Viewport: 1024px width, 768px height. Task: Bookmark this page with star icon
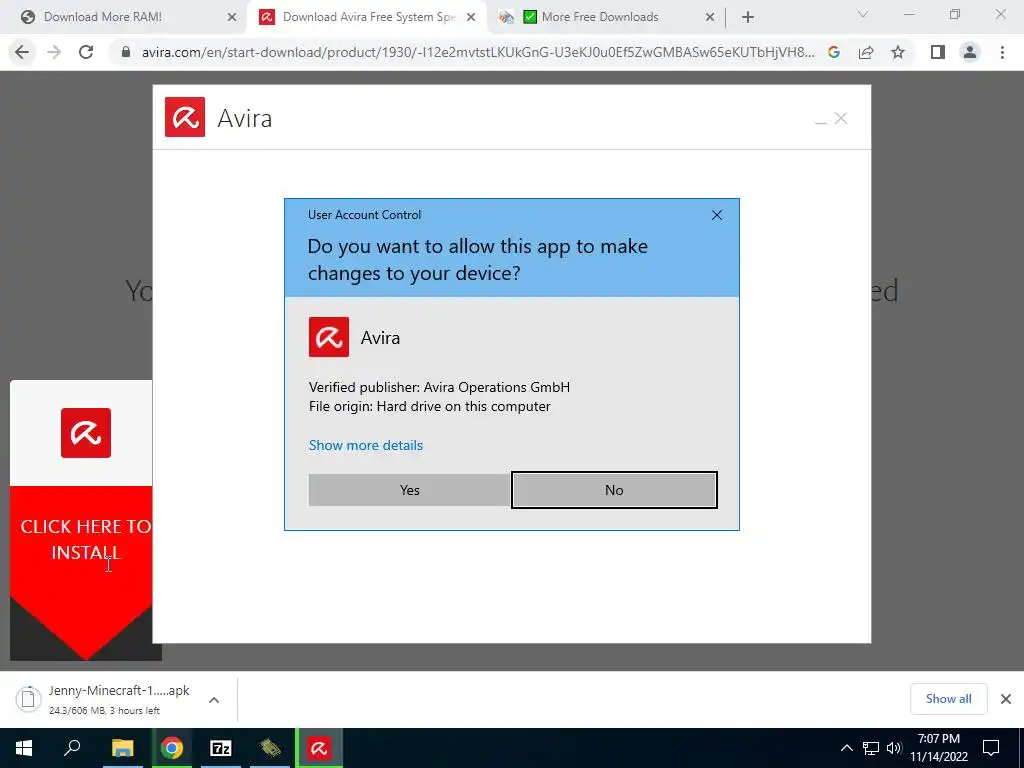click(898, 52)
